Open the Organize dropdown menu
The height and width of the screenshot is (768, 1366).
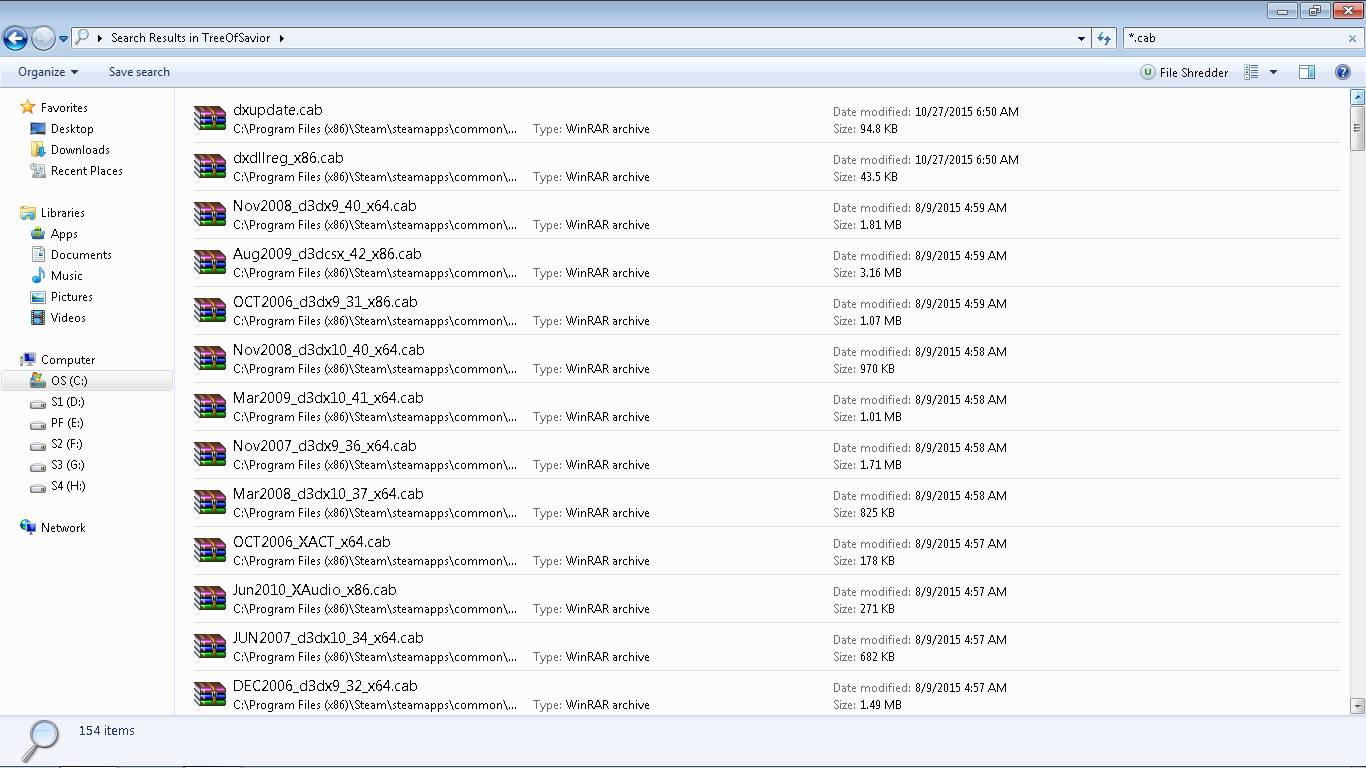[47, 72]
